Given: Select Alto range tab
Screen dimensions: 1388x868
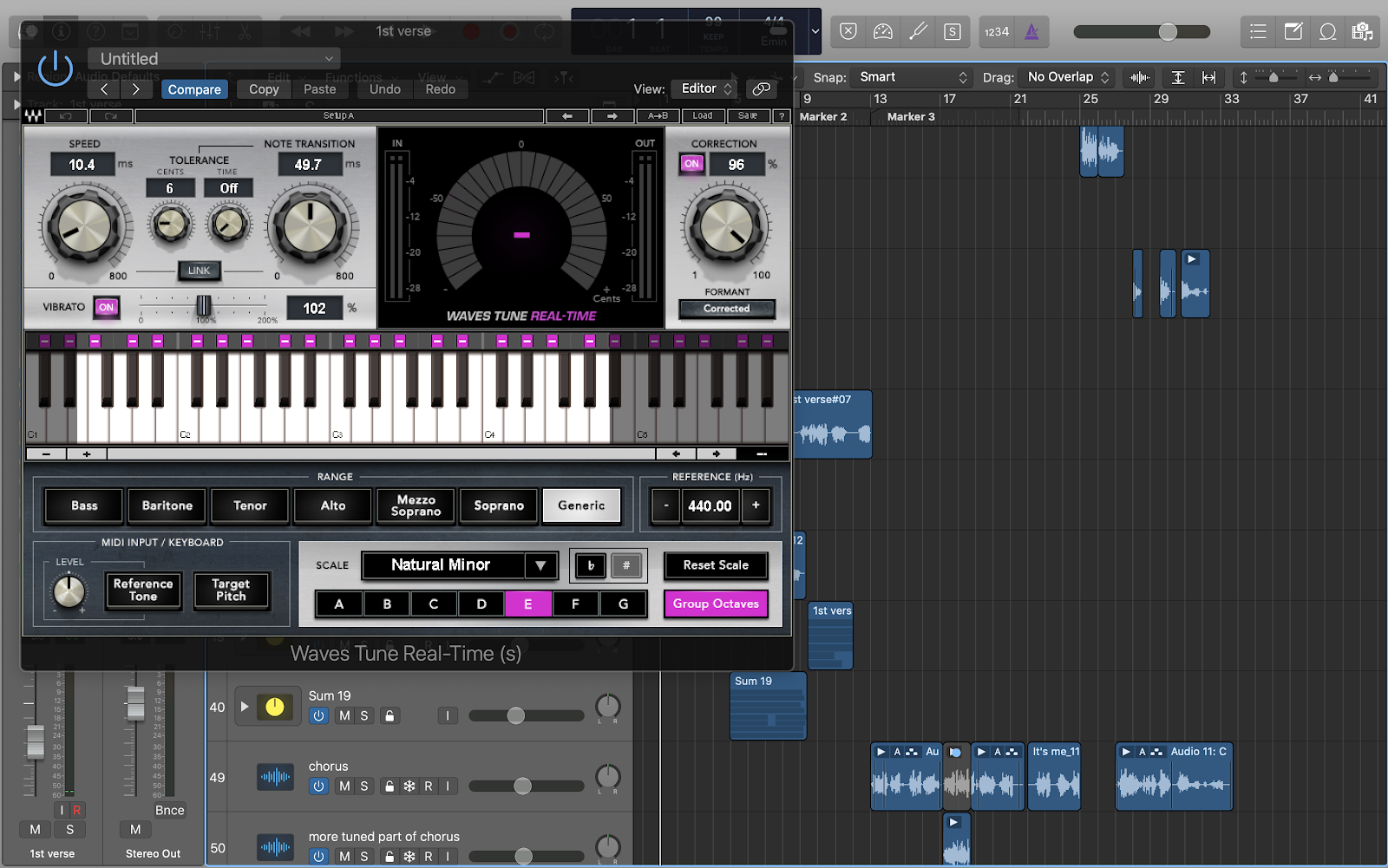Looking at the screenshot, I should pyautogui.click(x=333, y=506).
